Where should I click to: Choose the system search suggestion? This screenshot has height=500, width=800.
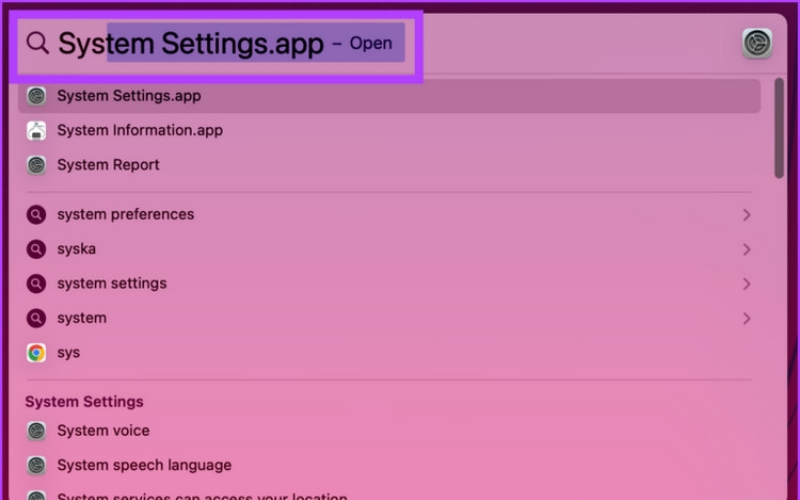[389, 318]
